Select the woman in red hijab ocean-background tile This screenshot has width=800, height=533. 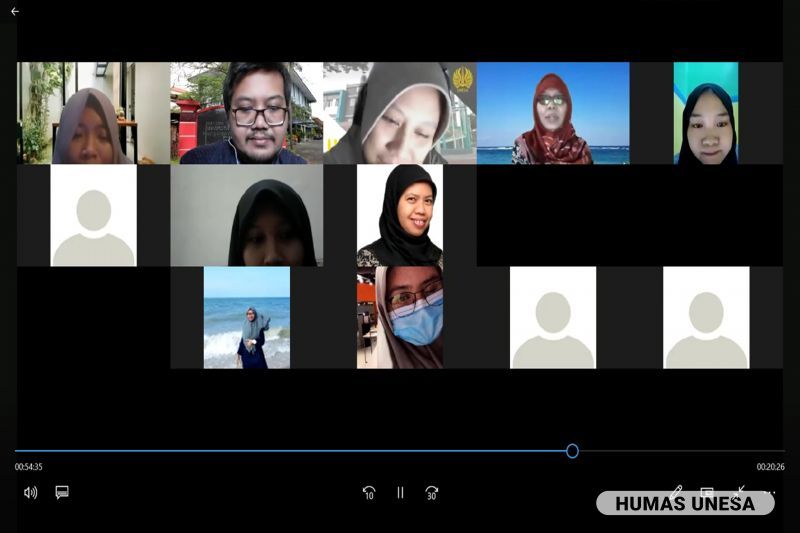point(553,113)
